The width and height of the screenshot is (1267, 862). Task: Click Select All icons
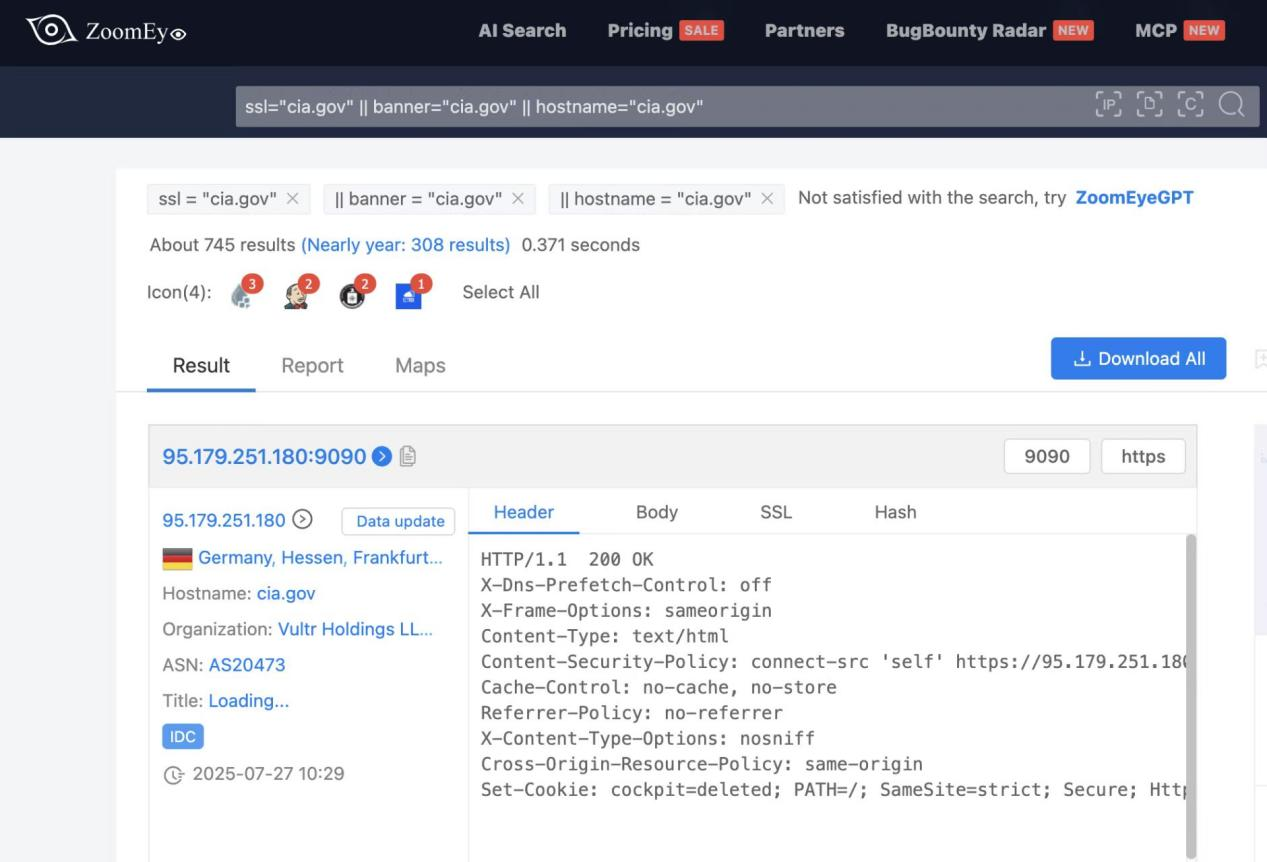pos(500,292)
